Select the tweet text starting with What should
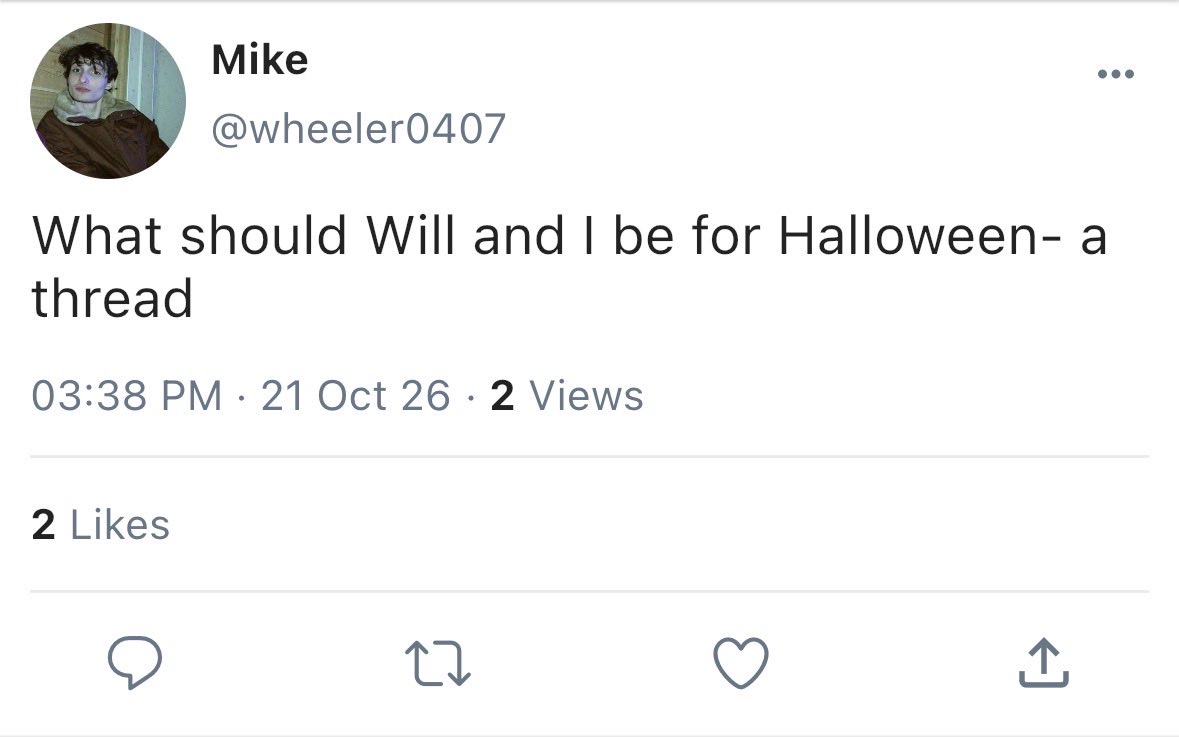The image size is (1179, 737). pyautogui.click(x=570, y=266)
